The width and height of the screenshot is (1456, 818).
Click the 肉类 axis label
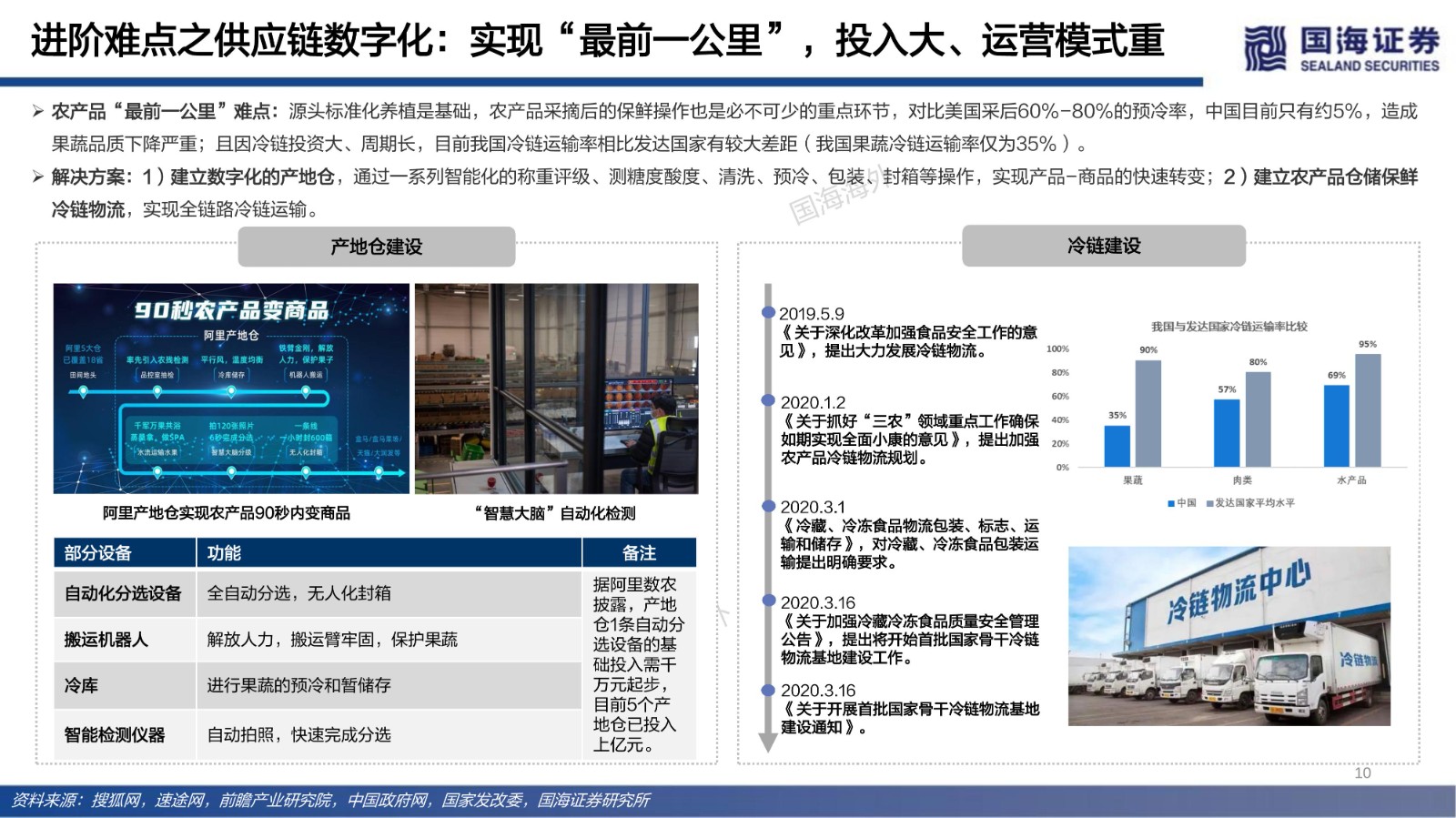[1242, 480]
